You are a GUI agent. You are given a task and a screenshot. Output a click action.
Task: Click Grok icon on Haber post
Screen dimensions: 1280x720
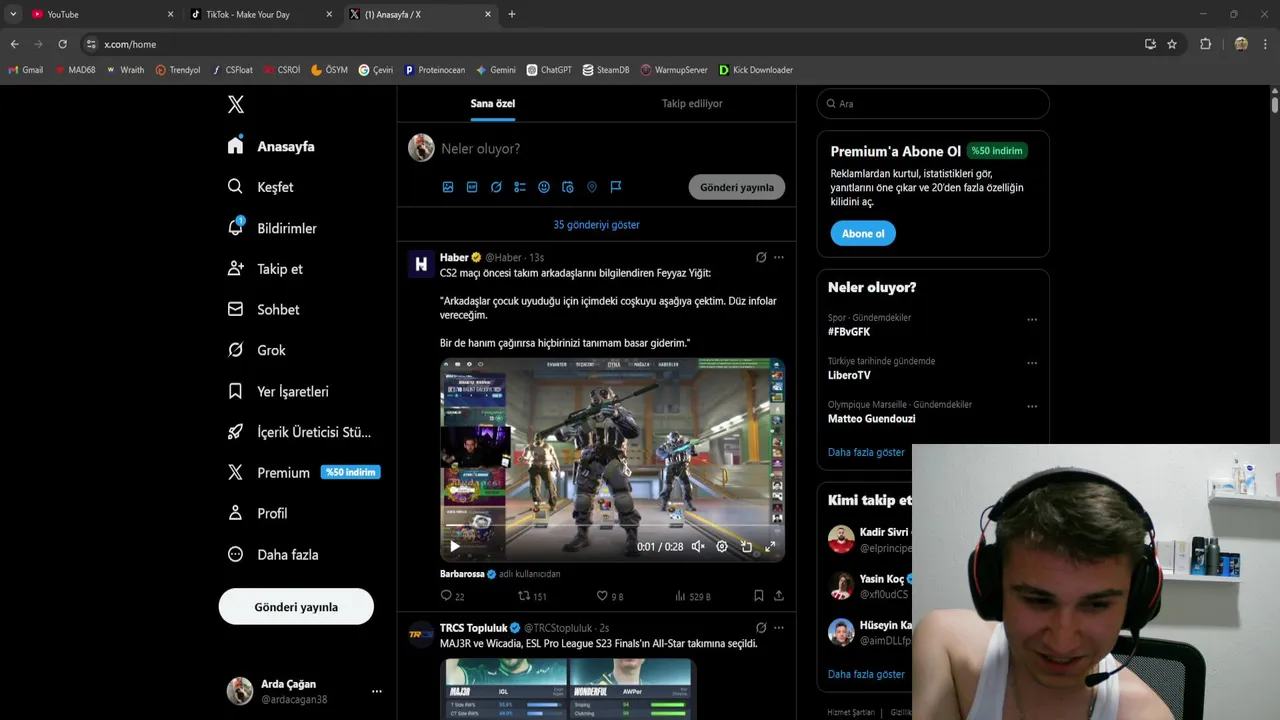click(761, 257)
